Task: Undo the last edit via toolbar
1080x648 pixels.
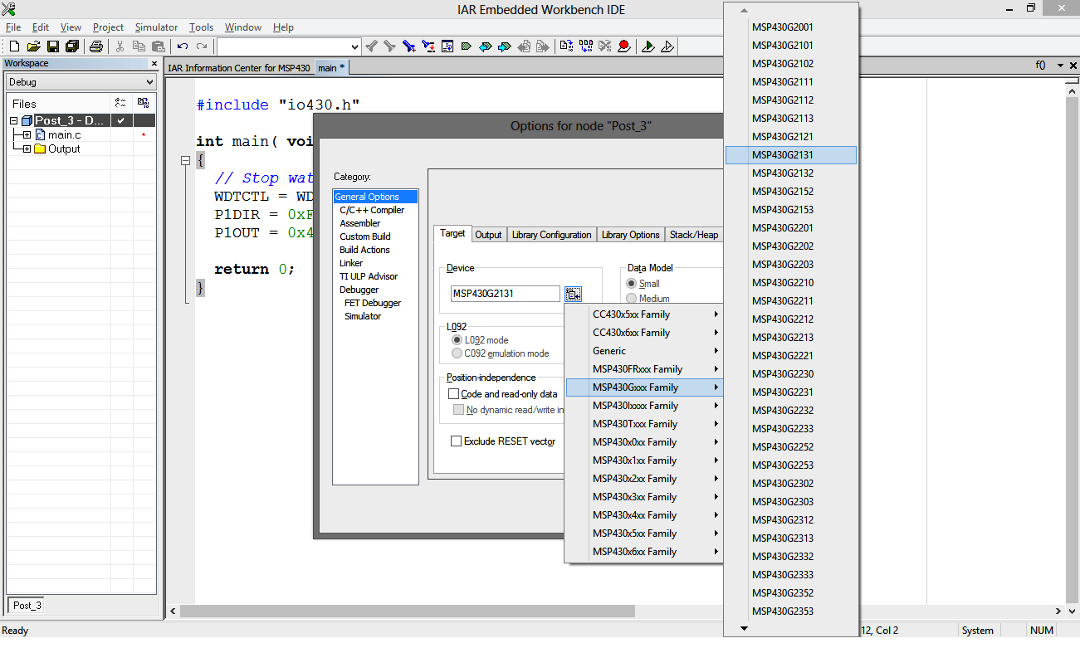Action: (183, 47)
